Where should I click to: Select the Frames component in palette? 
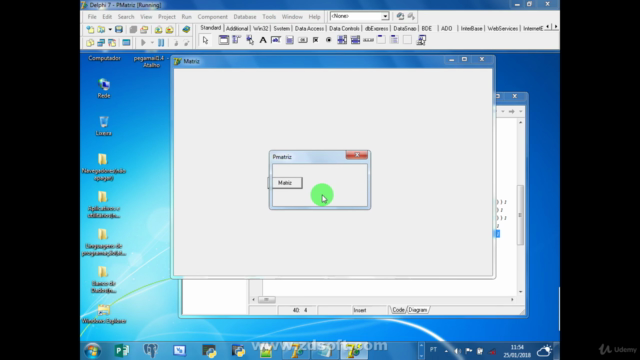click(224, 40)
